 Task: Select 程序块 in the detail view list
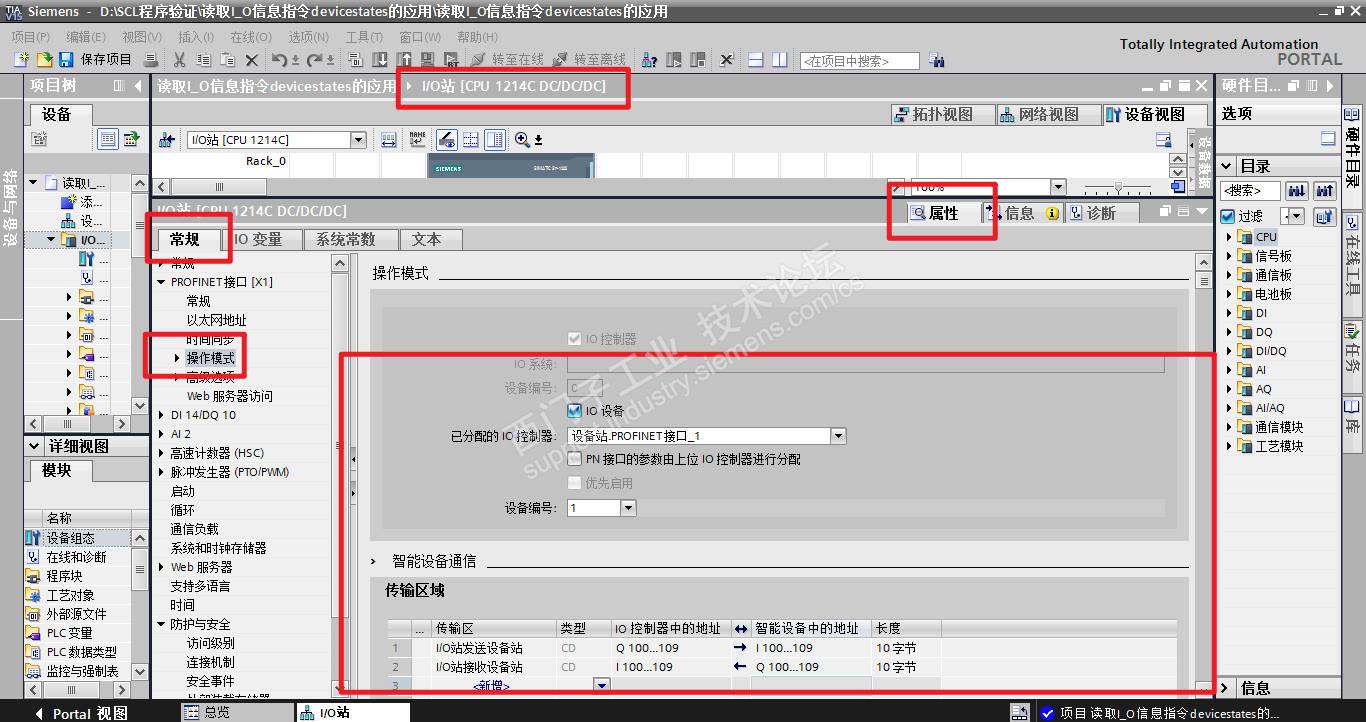click(x=64, y=576)
